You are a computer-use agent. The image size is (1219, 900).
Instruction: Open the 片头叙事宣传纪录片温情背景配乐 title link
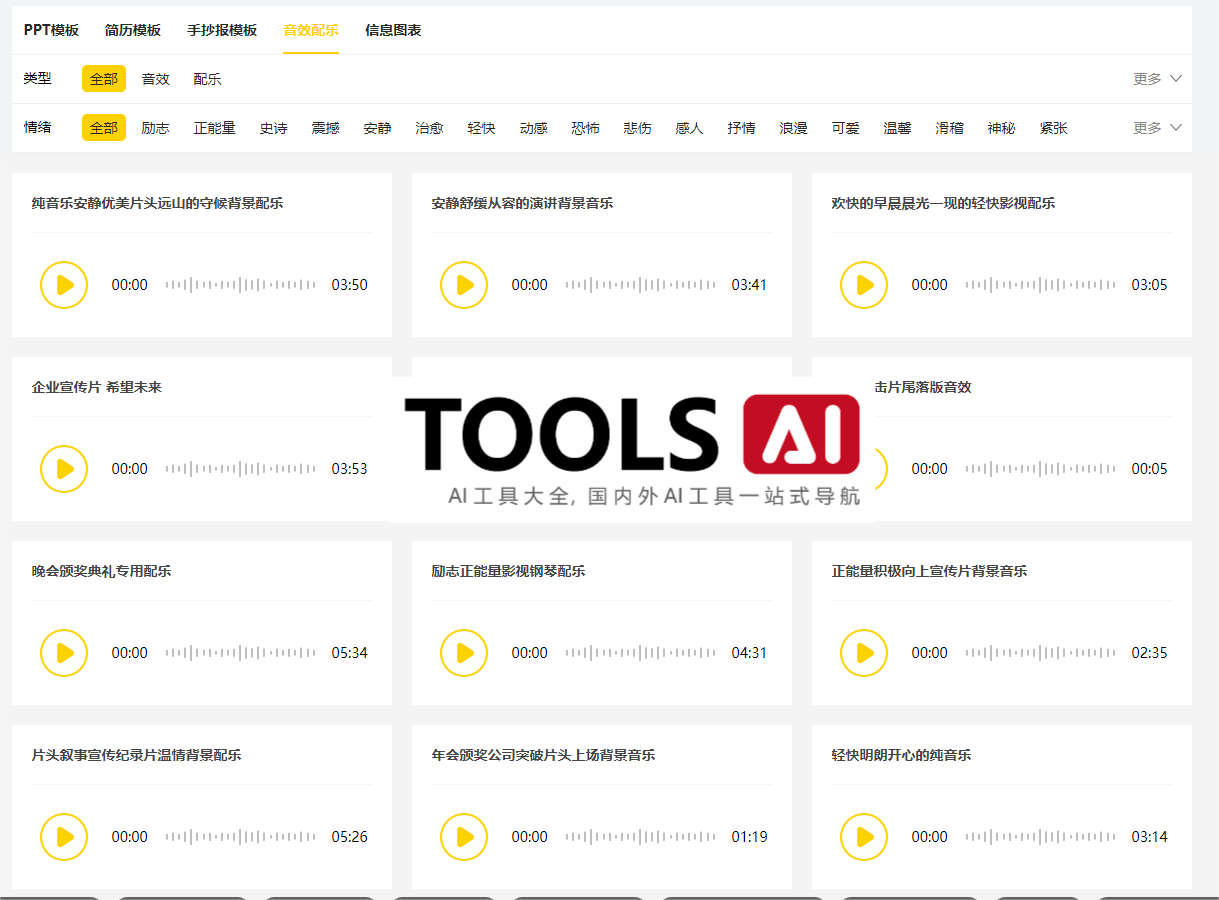tap(136, 755)
